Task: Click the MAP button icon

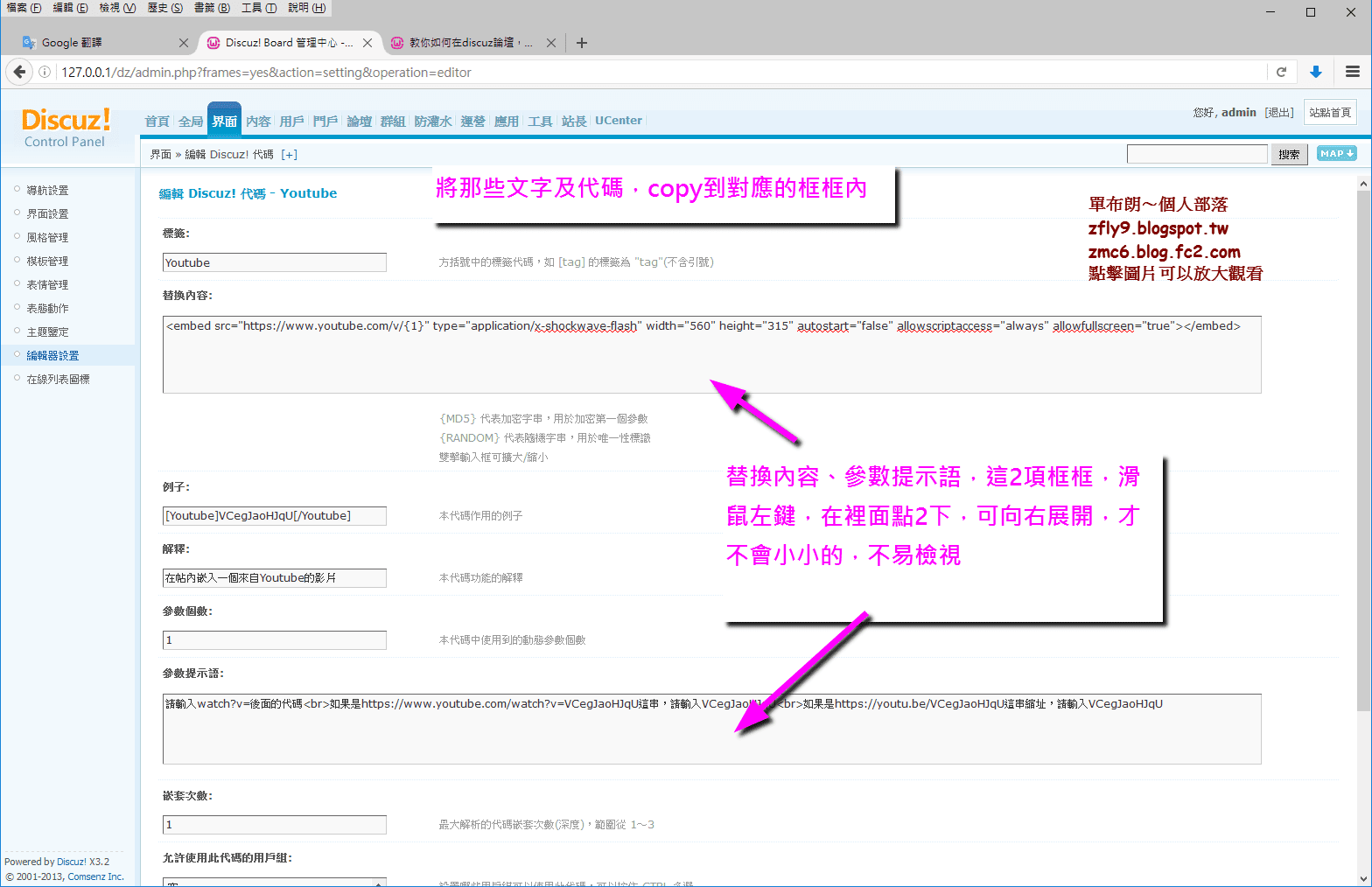Action: [1337, 153]
